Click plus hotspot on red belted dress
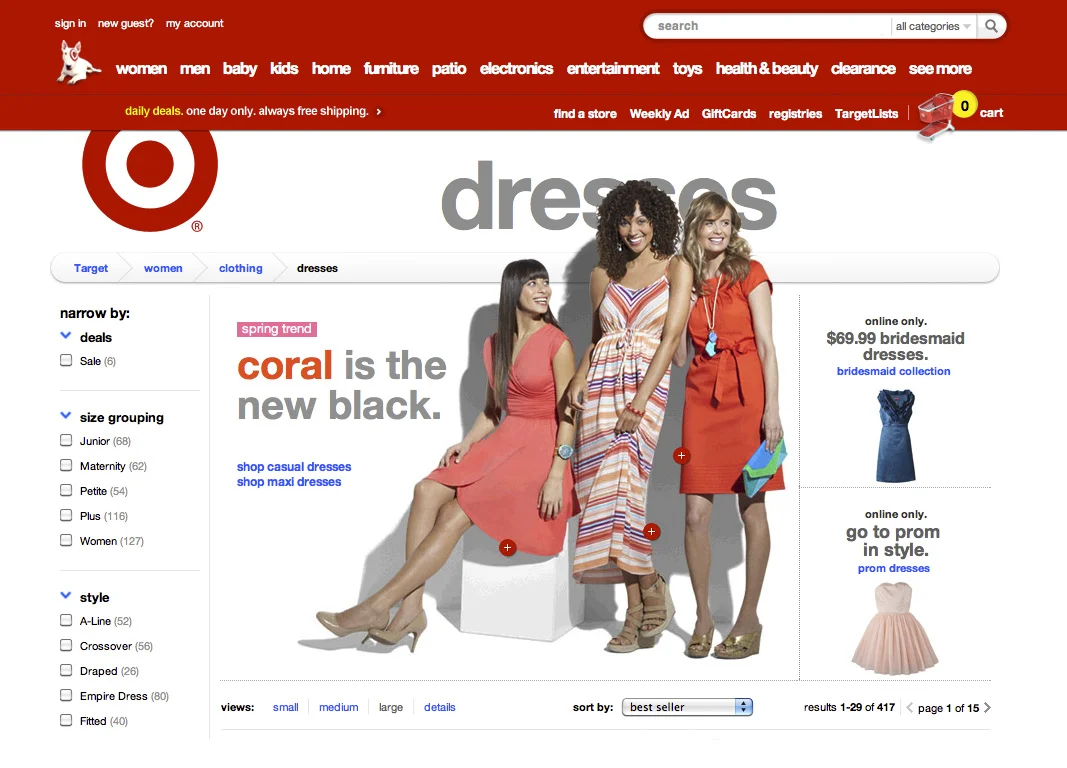This screenshot has height=768, width=1067. point(681,456)
